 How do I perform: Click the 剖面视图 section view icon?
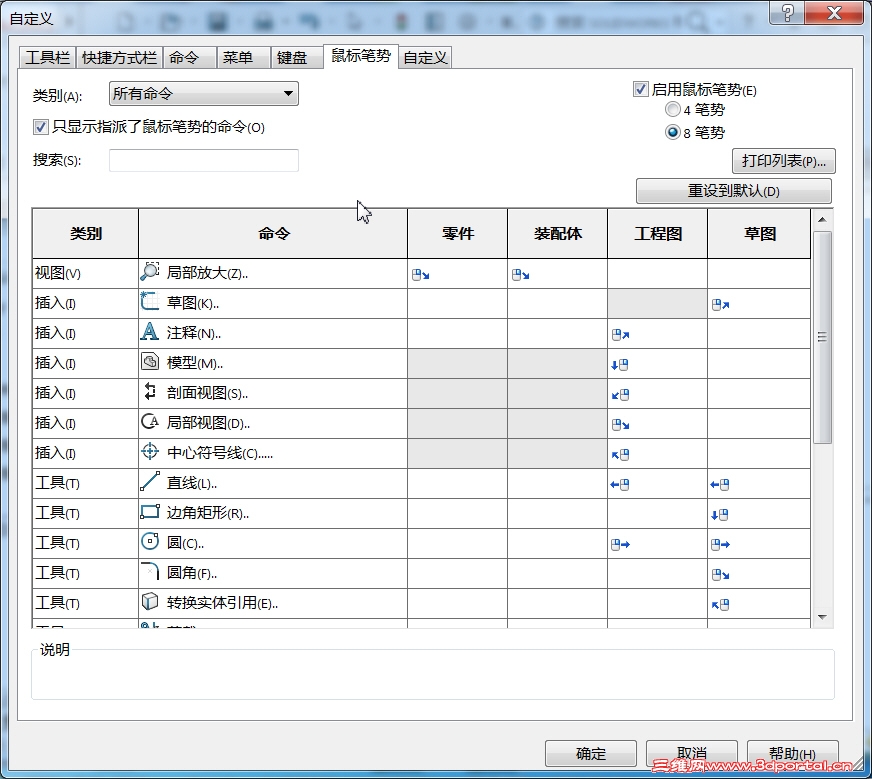150,391
